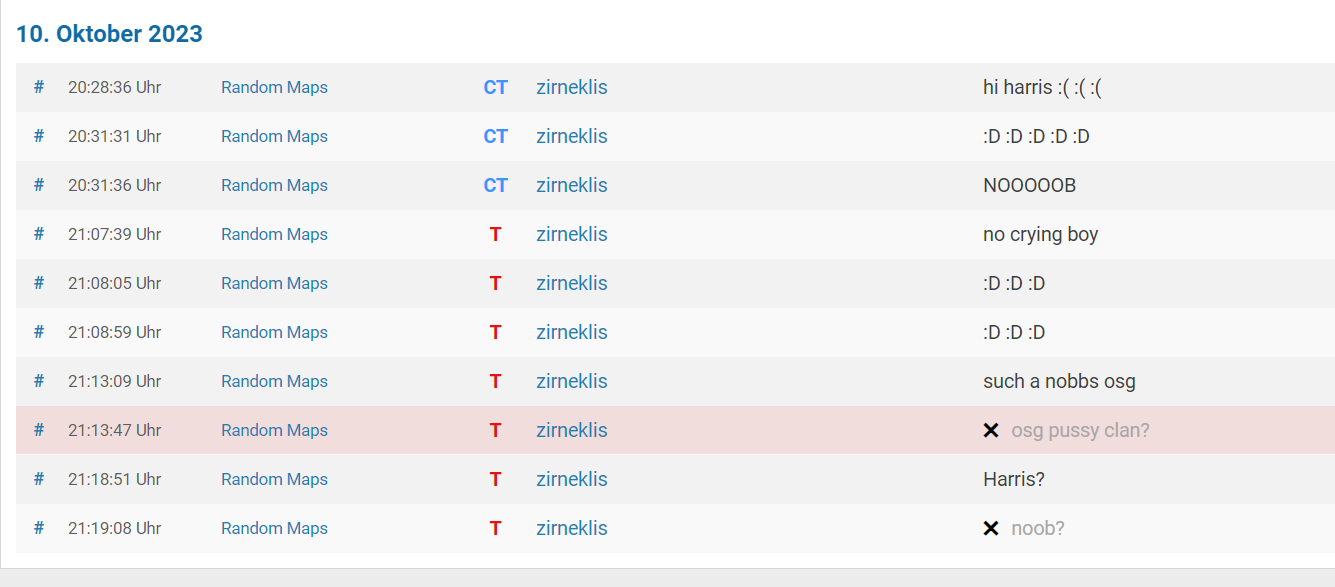Open the # permalink for the 21:19:08 message
Screen dimensions: 1335x587
coord(39,528)
